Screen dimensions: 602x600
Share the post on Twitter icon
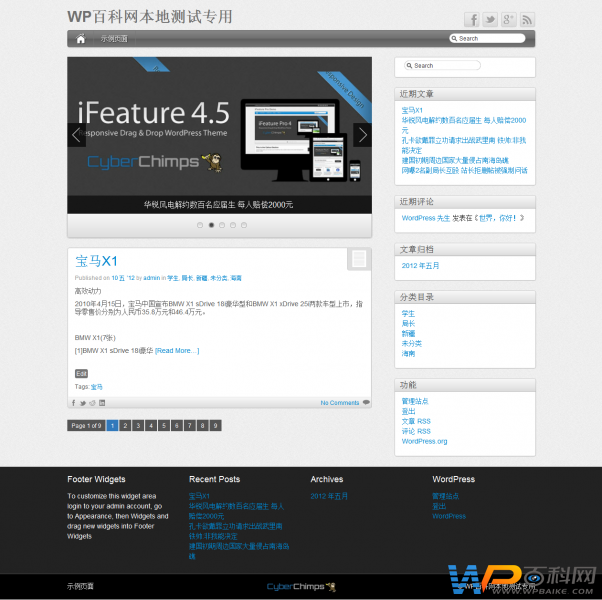point(83,403)
